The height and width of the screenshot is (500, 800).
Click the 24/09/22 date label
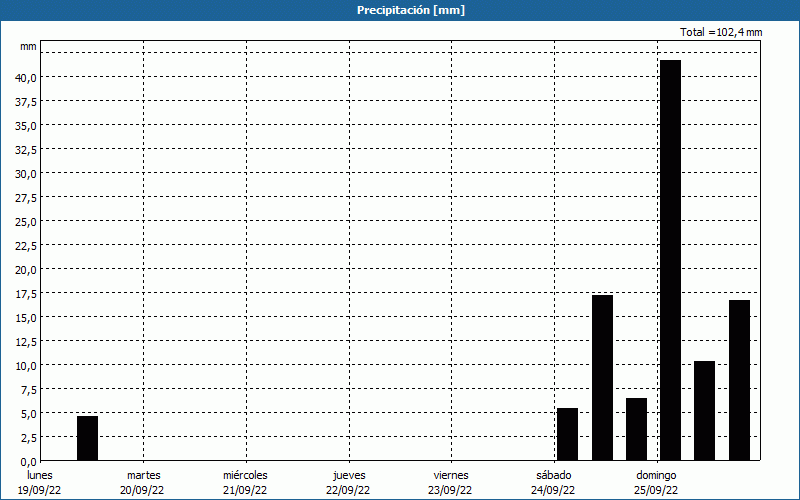pos(553,490)
